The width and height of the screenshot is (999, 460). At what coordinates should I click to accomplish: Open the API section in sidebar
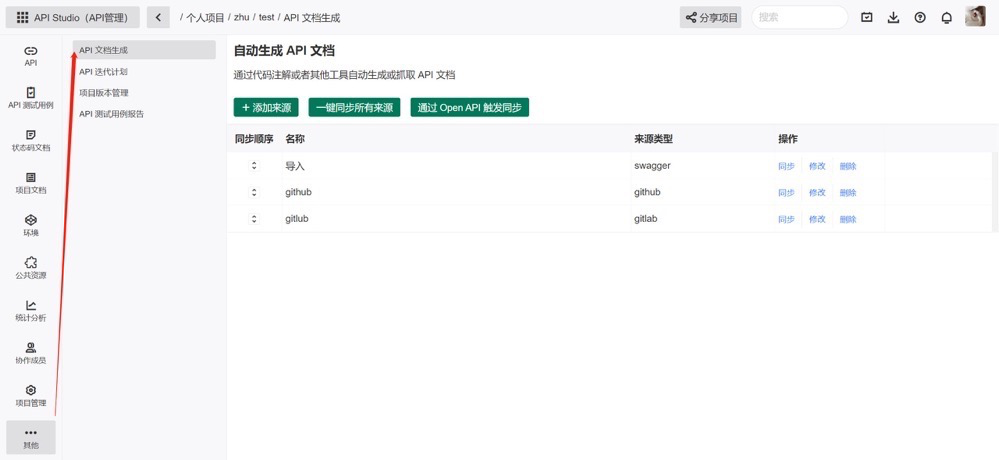click(x=30, y=55)
